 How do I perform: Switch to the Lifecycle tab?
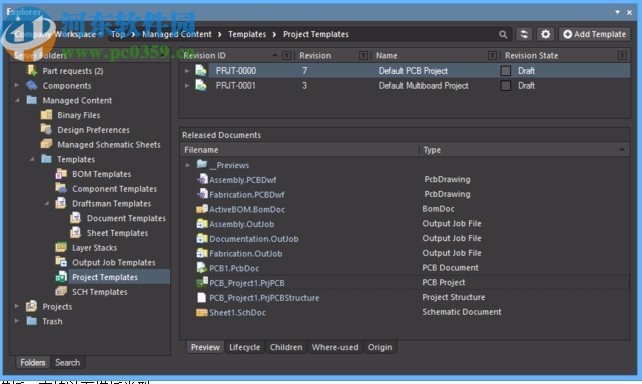[x=244, y=347]
